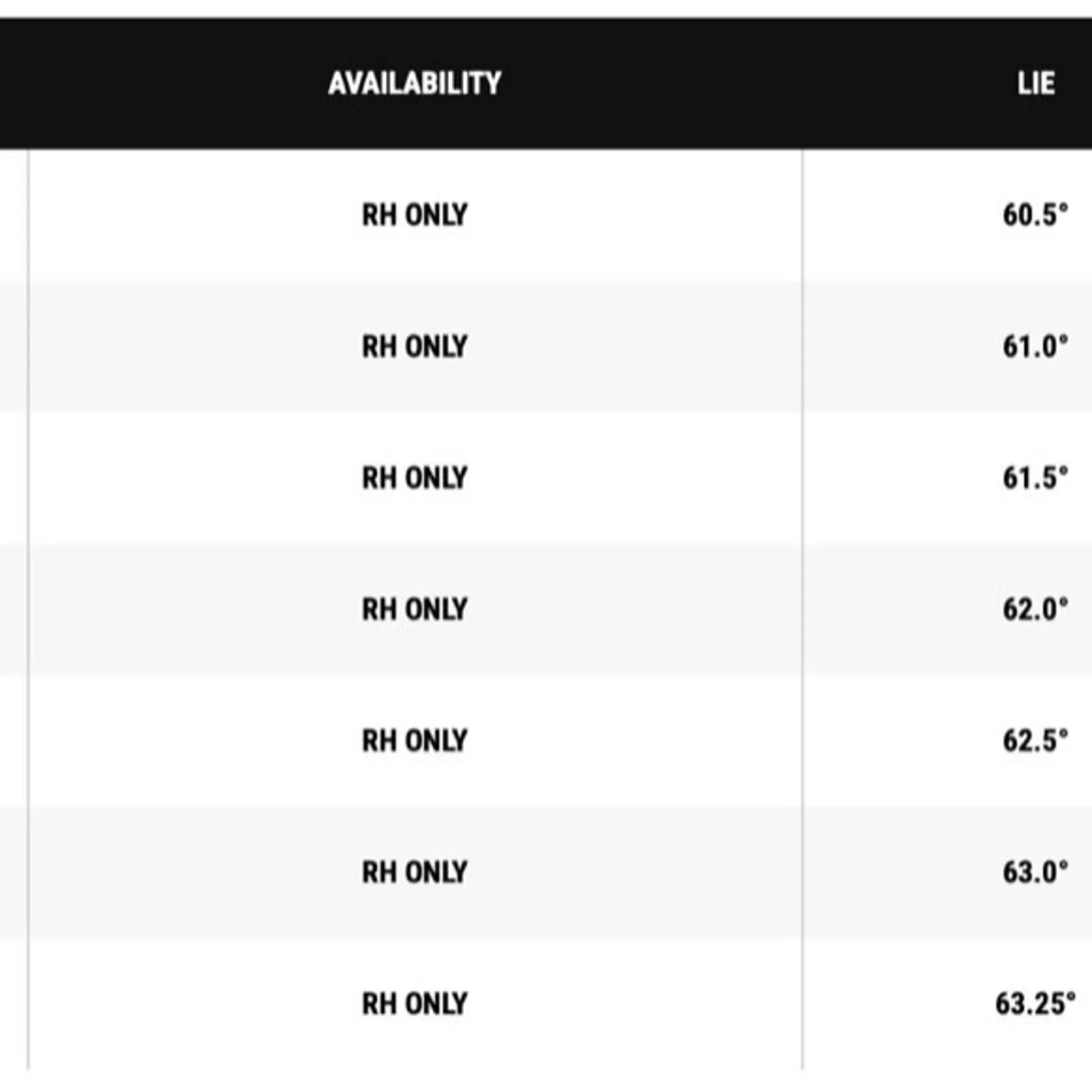Click RH ONLY in the 63.25° row

[x=414, y=1003]
